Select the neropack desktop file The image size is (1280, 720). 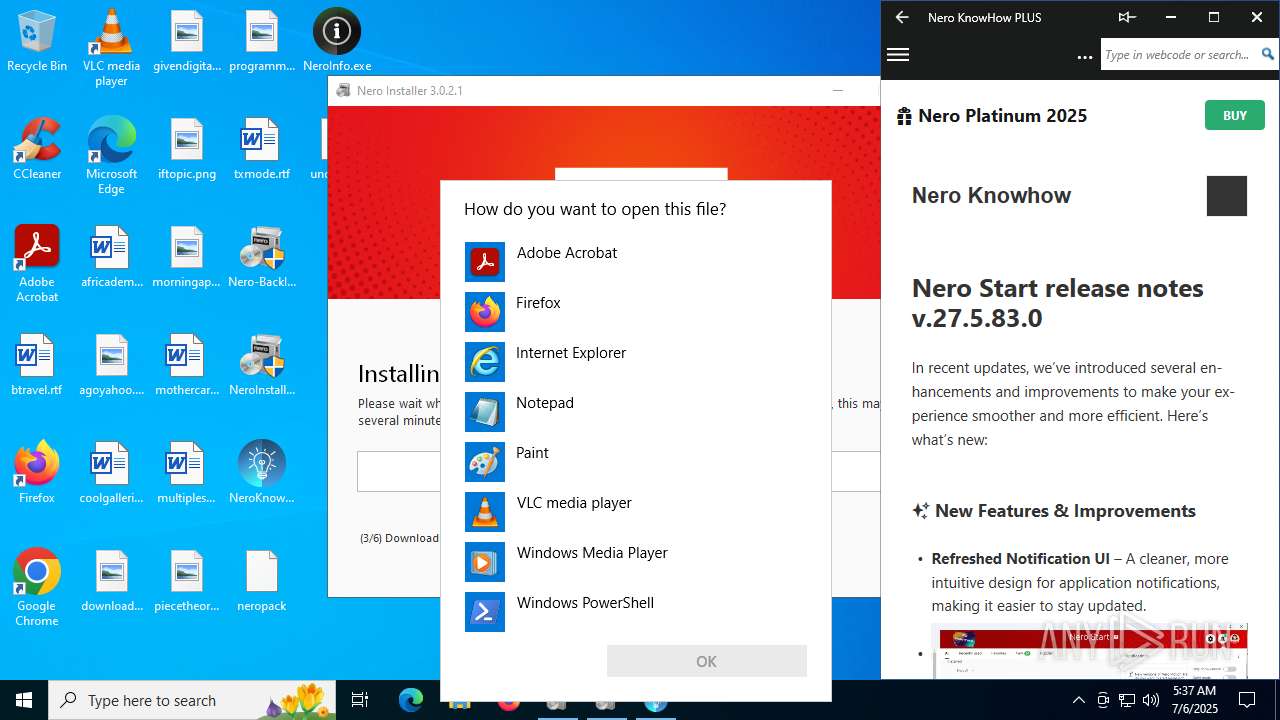coord(262,581)
